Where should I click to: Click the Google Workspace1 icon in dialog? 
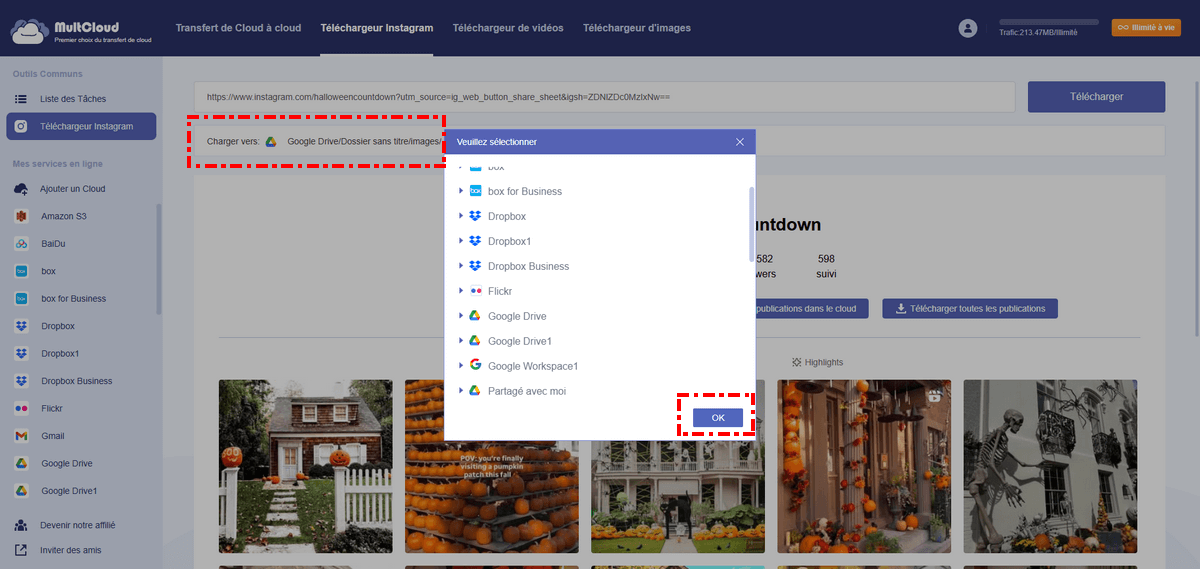tap(476, 366)
